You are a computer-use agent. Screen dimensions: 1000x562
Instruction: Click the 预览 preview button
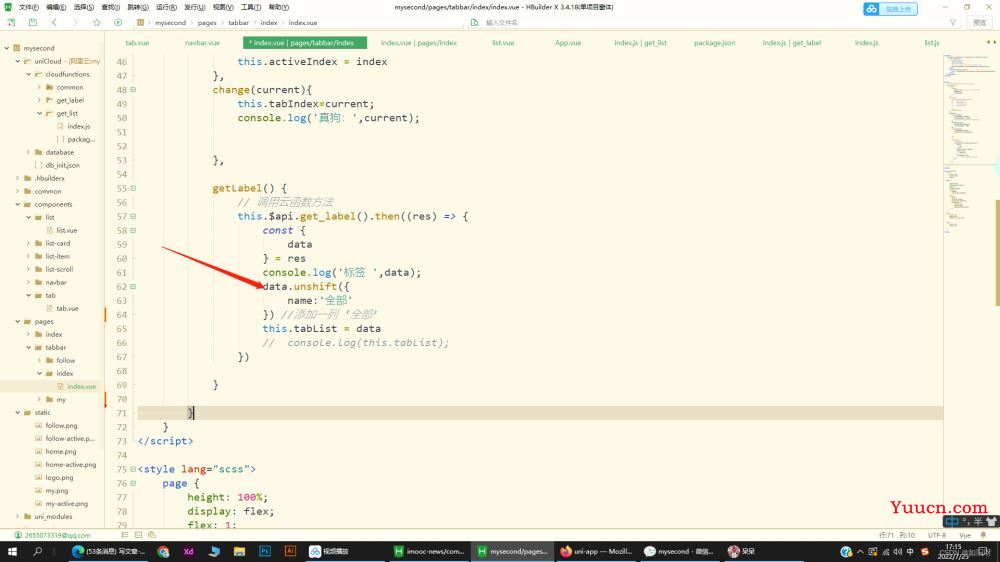(x=980, y=22)
